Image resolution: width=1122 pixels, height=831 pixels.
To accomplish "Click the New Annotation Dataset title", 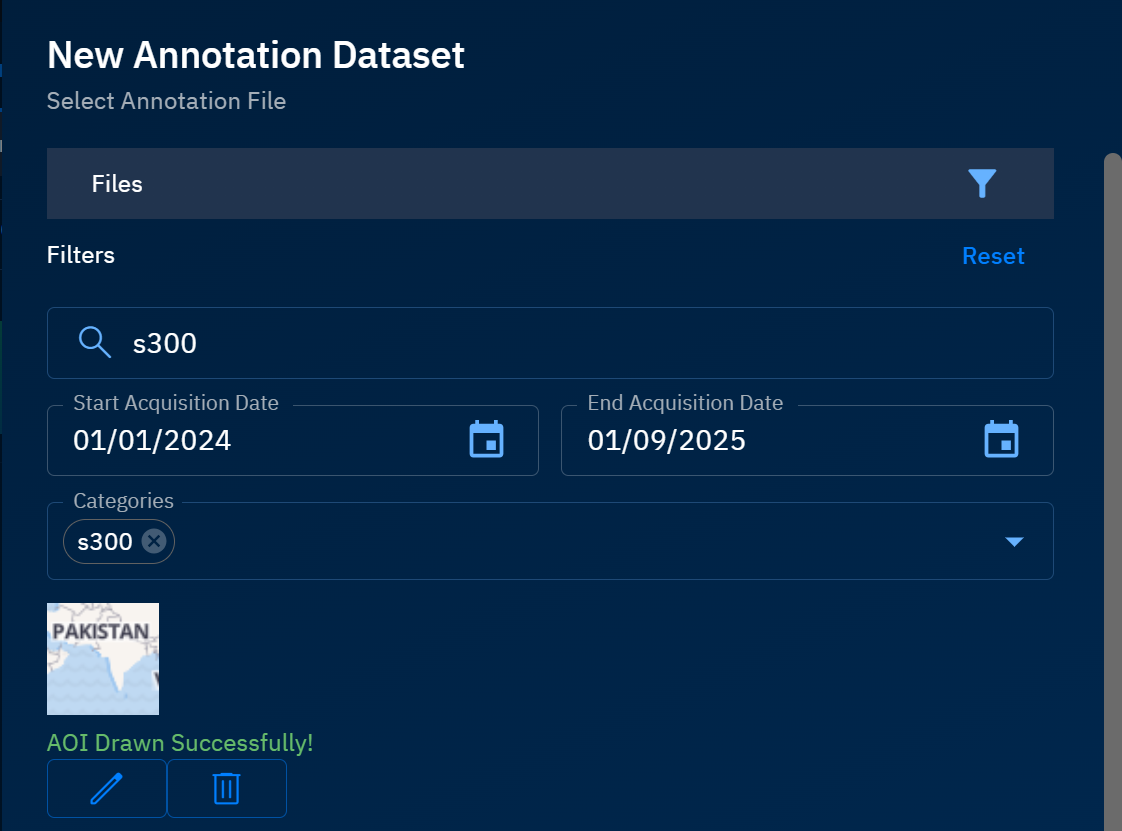I will click(256, 55).
